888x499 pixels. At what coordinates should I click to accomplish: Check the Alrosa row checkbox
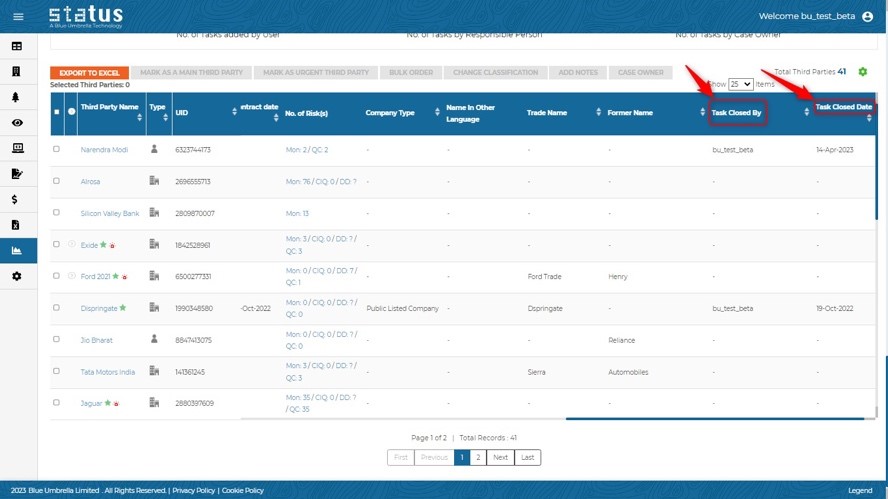(56, 181)
